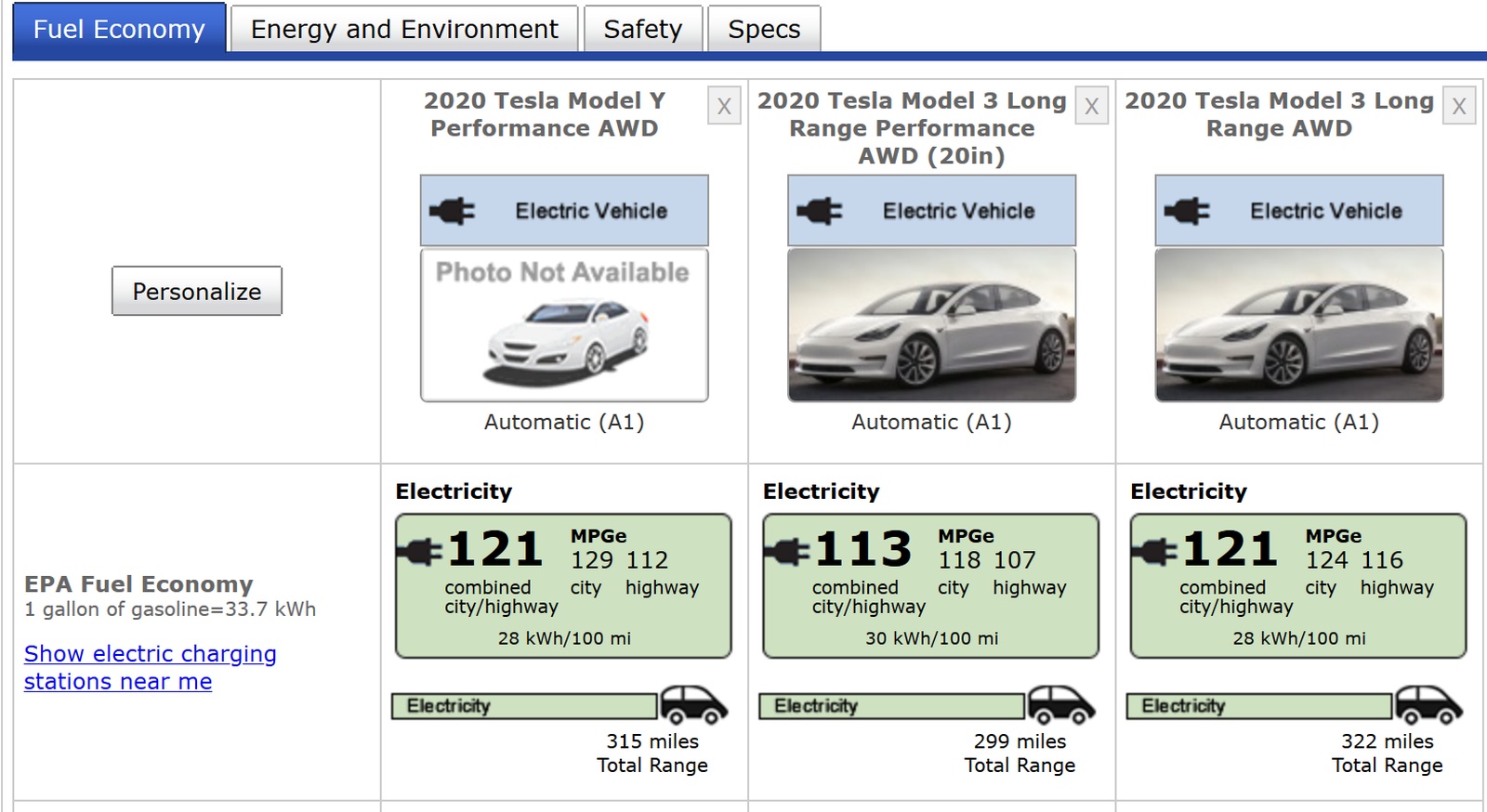Click the 30 kWh/100 mi value
Viewport: 1487px width, 812px height.
[931, 638]
